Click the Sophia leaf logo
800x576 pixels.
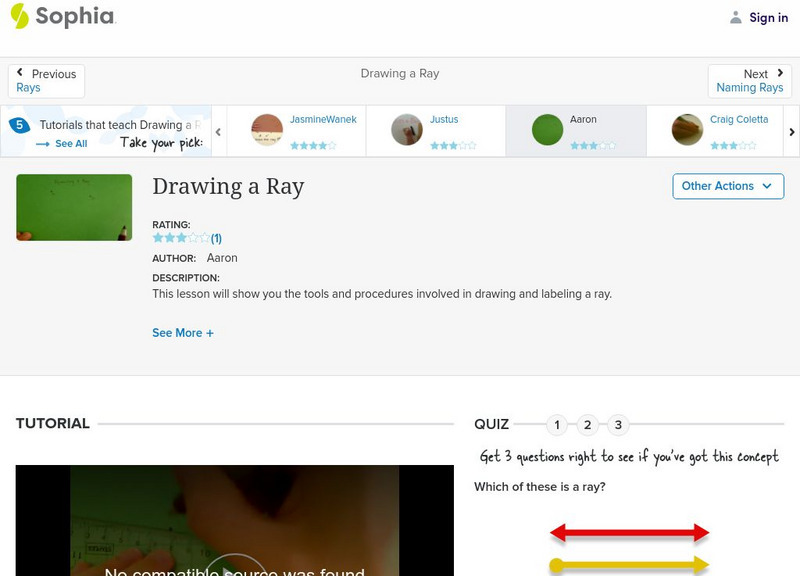(x=19, y=17)
